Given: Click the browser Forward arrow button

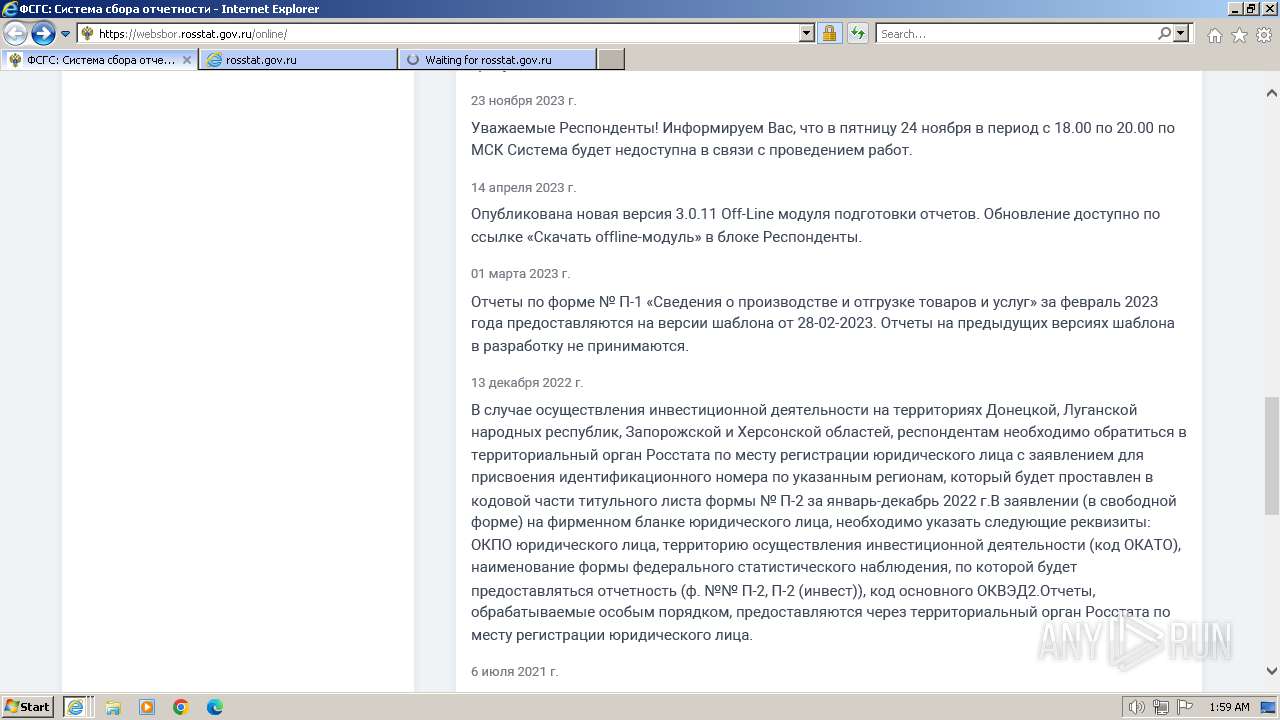Looking at the screenshot, I should (x=42, y=34).
